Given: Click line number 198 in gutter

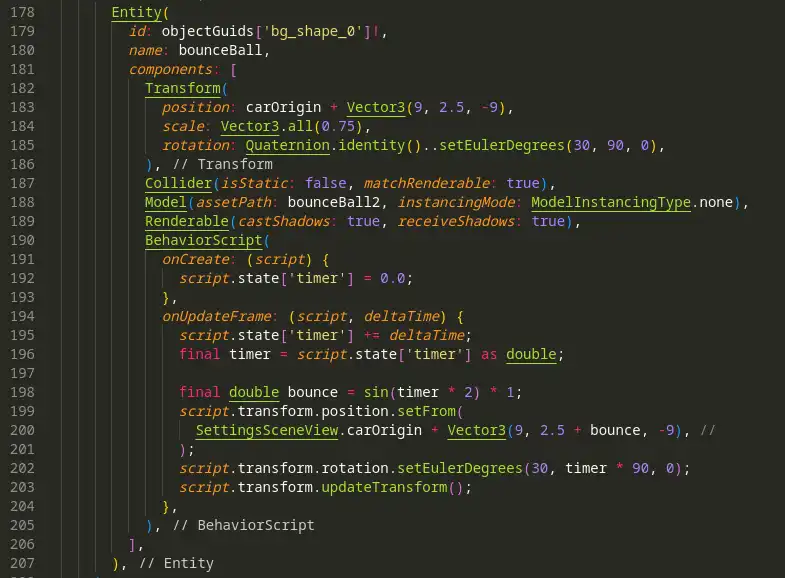Looking at the screenshot, I should 23,392.
